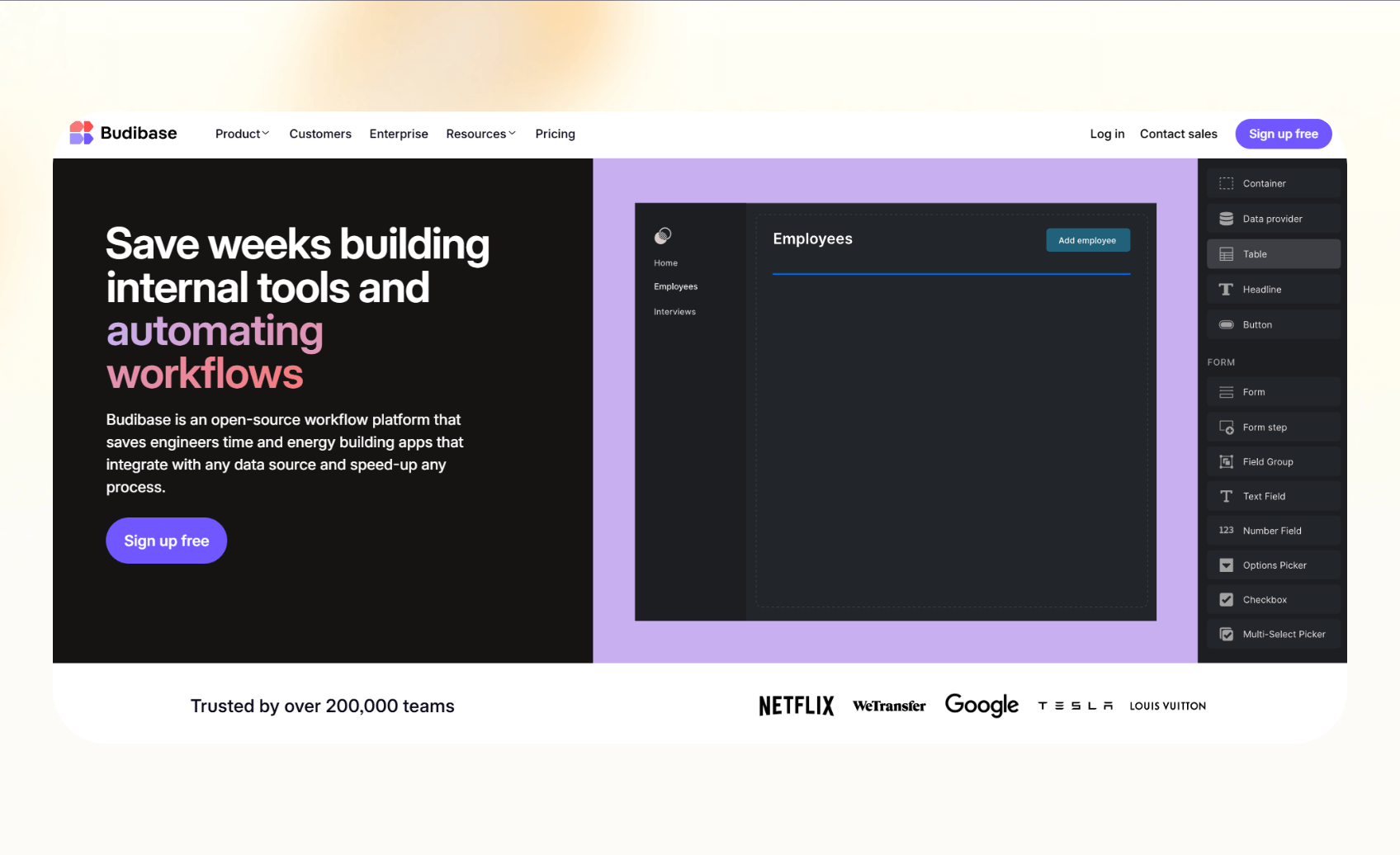Click the Budibase wordmark text
This screenshot has width=1400, height=855.
139,133
